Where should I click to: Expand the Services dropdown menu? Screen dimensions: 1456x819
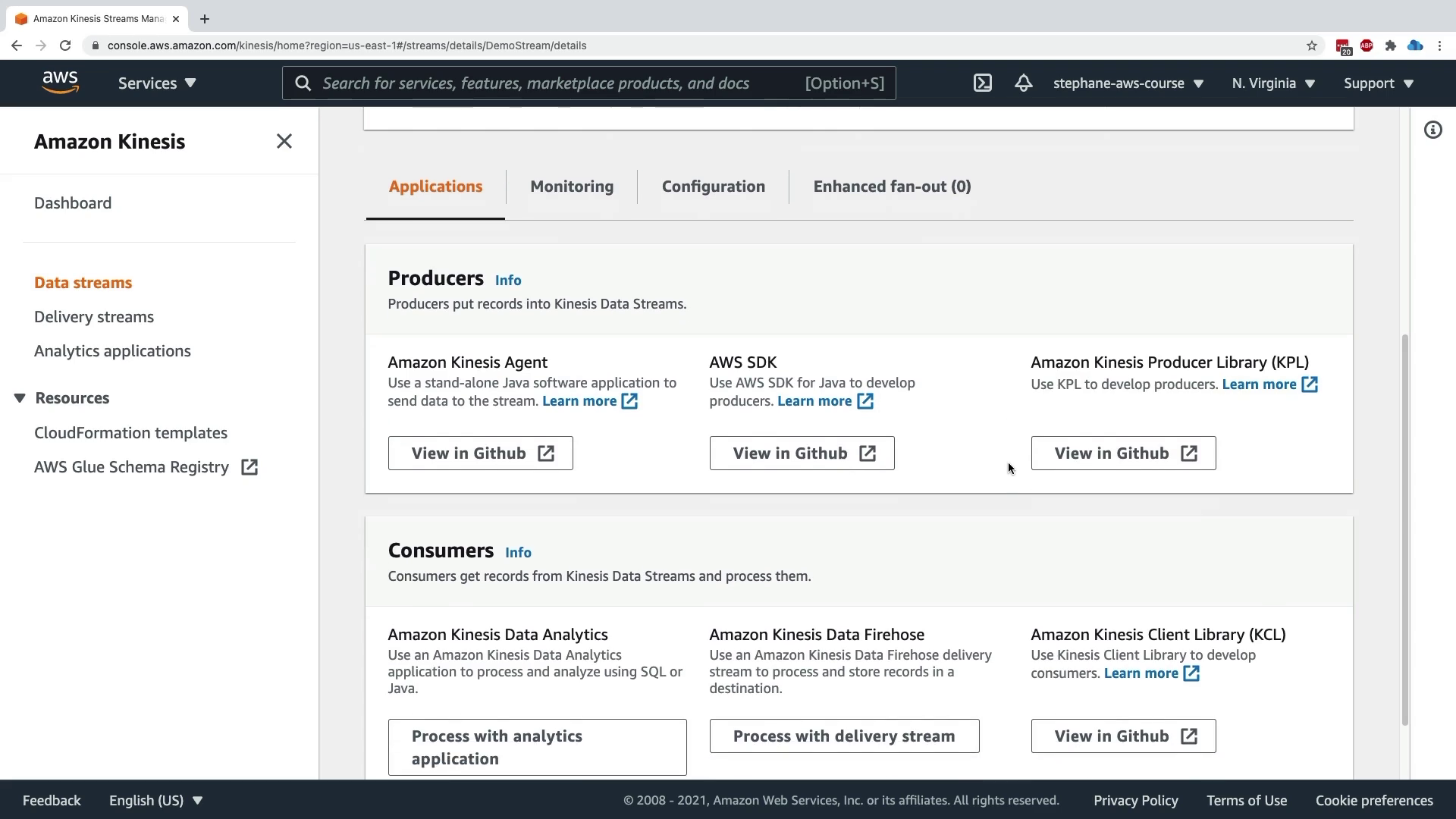tap(157, 83)
